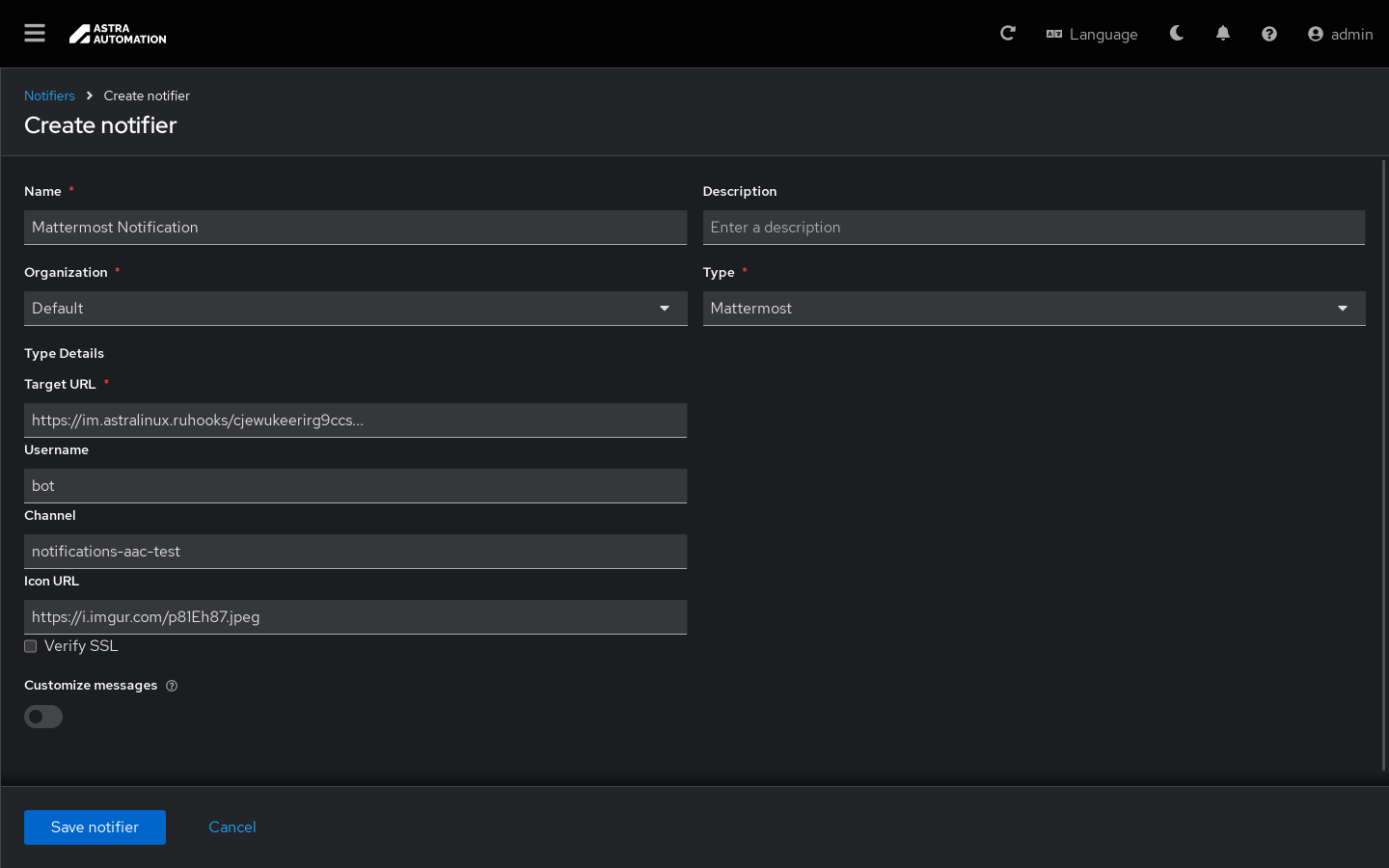This screenshot has width=1389, height=868.
Task: Click the Channel input field
Action: click(x=355, y=552)
